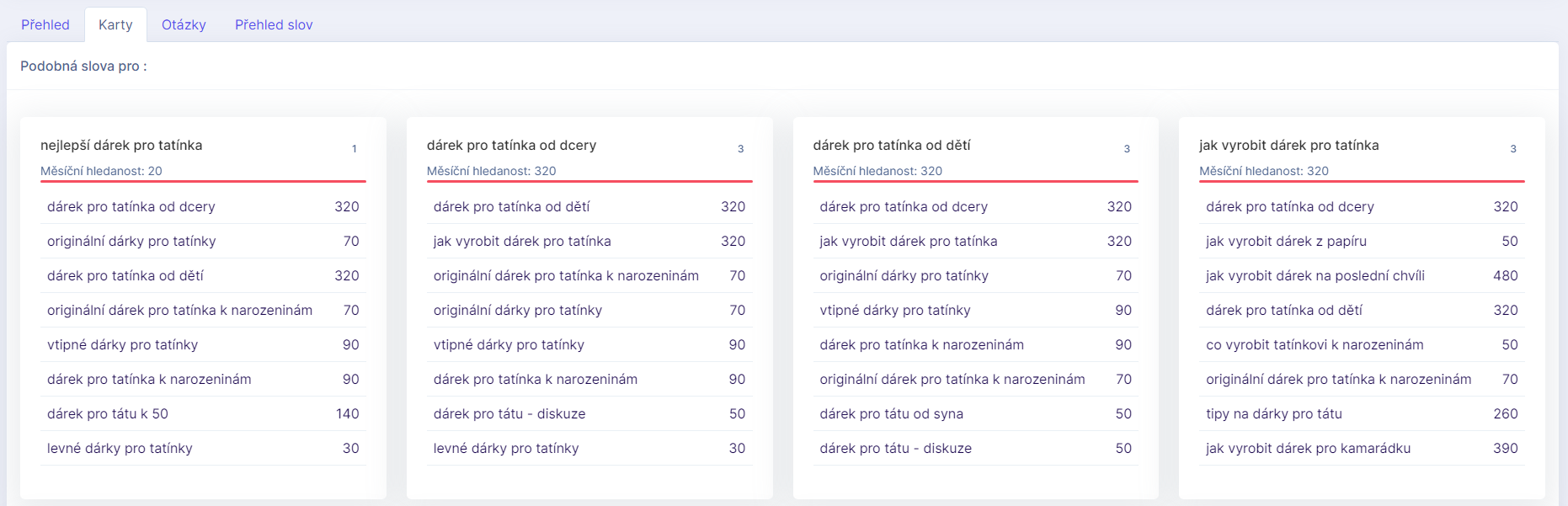Click 'dárek pro tatínka od dětí' card heading

coord(892,145)
